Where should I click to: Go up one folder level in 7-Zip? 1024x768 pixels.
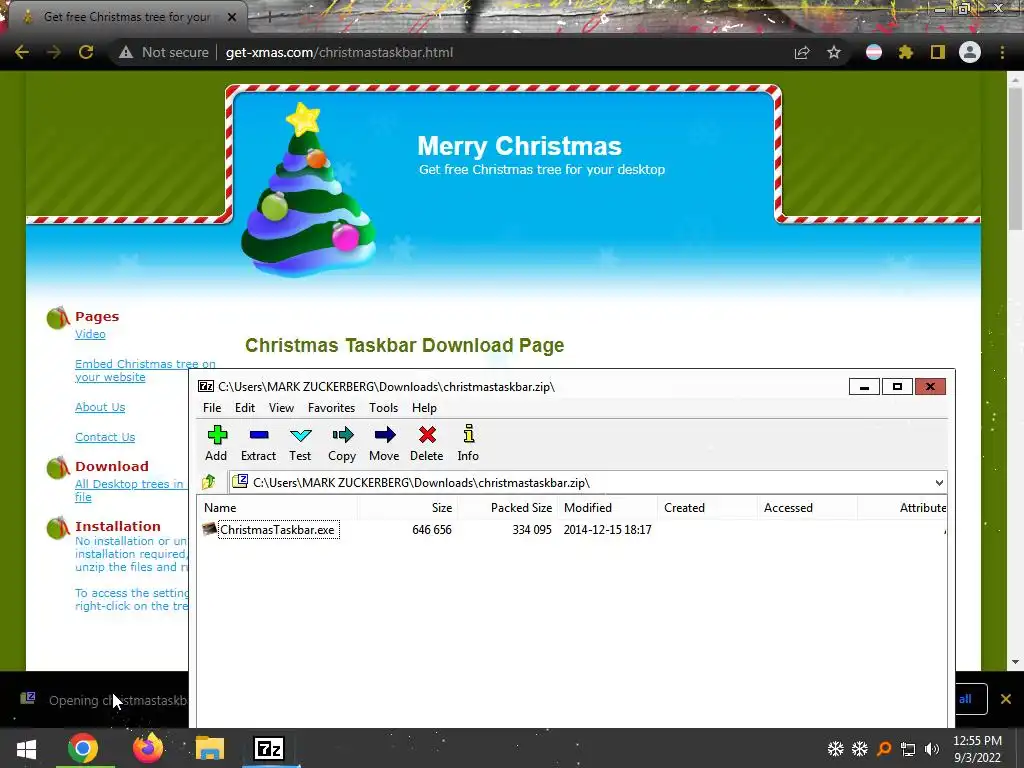tap(209, 483)
